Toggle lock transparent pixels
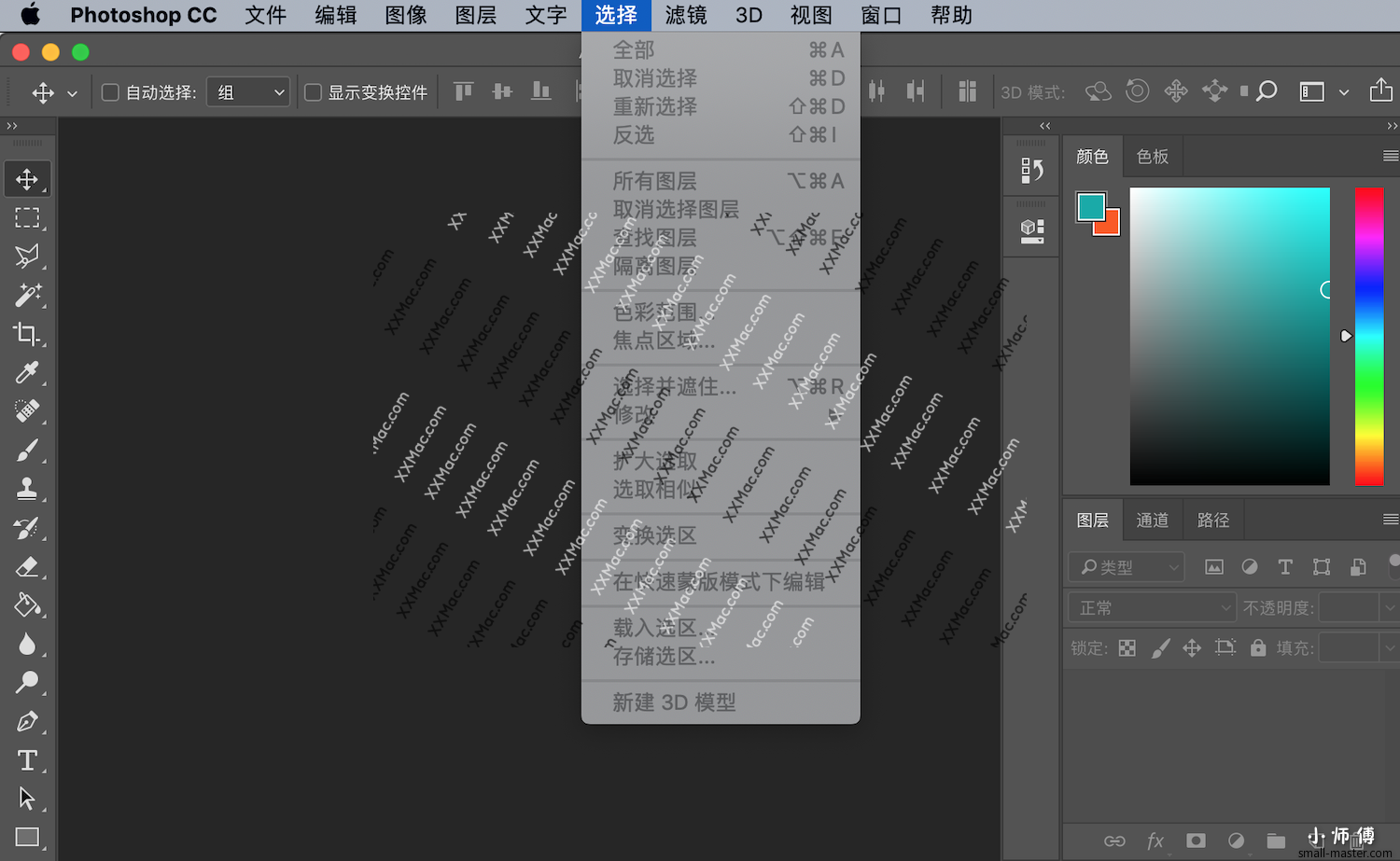This screenshot has width=1400, height=861. point(1127,647)
